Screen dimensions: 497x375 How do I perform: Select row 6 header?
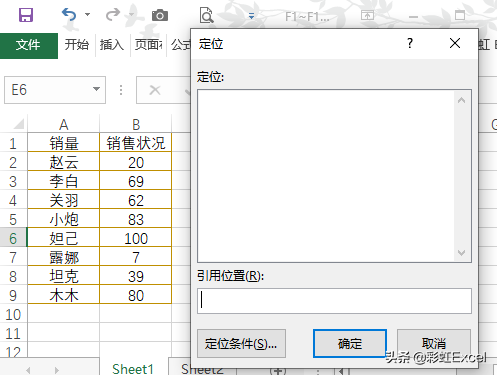(x=13, y=238)
